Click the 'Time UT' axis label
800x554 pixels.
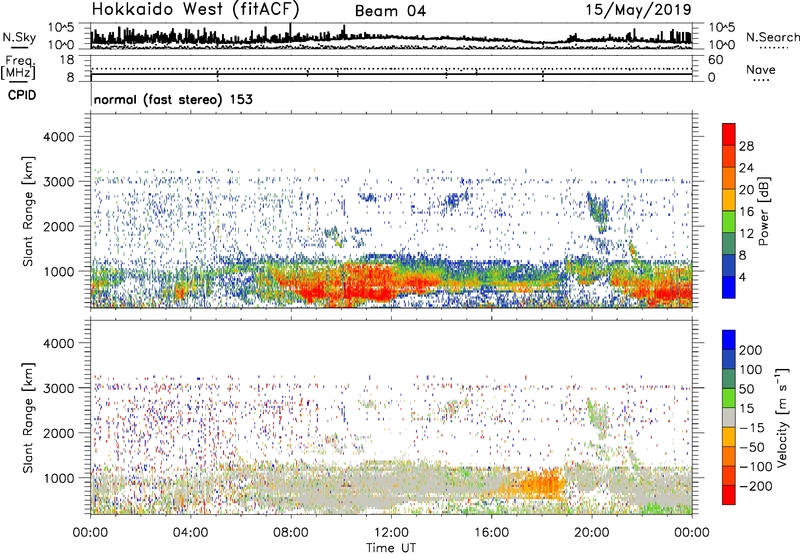pos(391,548)
